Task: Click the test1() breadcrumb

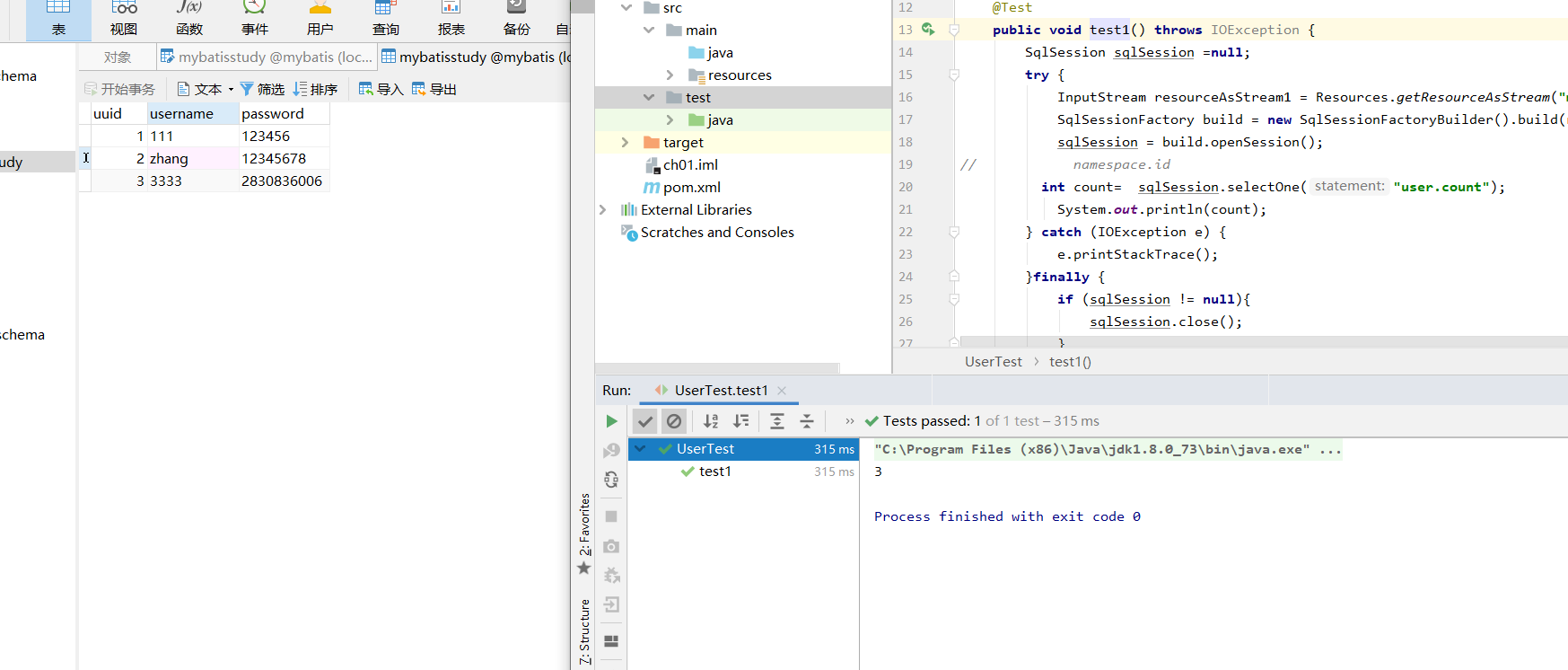Action: [x=1070, y=361]
